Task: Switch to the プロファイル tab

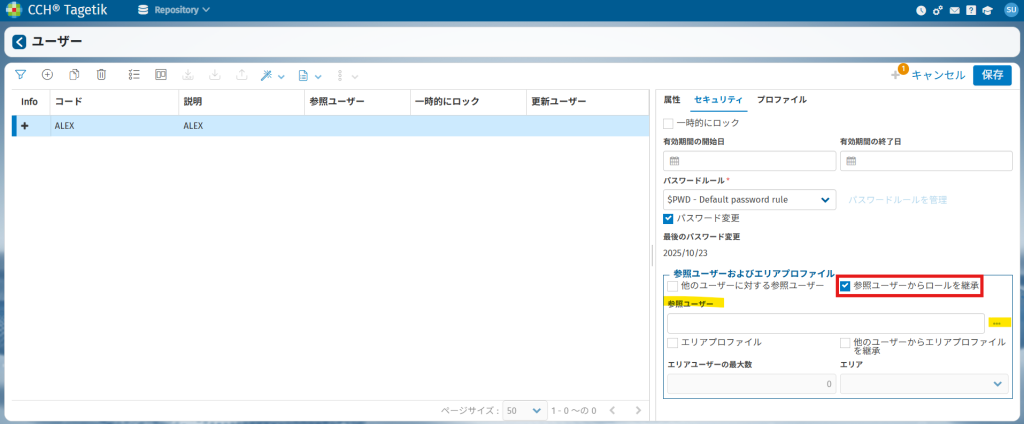Action: (781, 100)
